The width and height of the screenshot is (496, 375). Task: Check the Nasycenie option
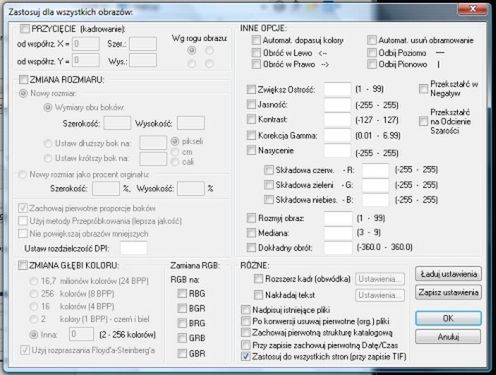(251, 150)
